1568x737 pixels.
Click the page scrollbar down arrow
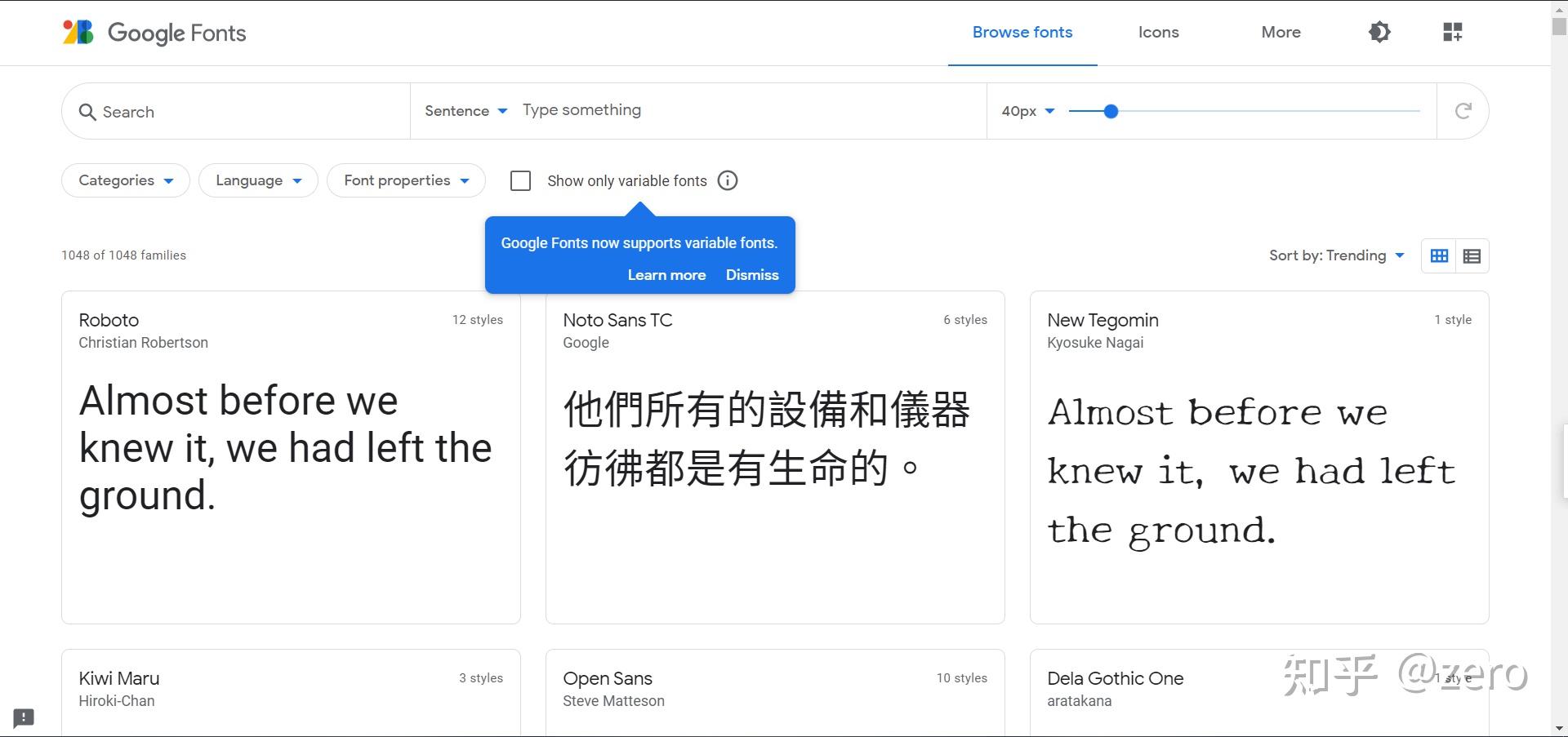(1559, 728)
